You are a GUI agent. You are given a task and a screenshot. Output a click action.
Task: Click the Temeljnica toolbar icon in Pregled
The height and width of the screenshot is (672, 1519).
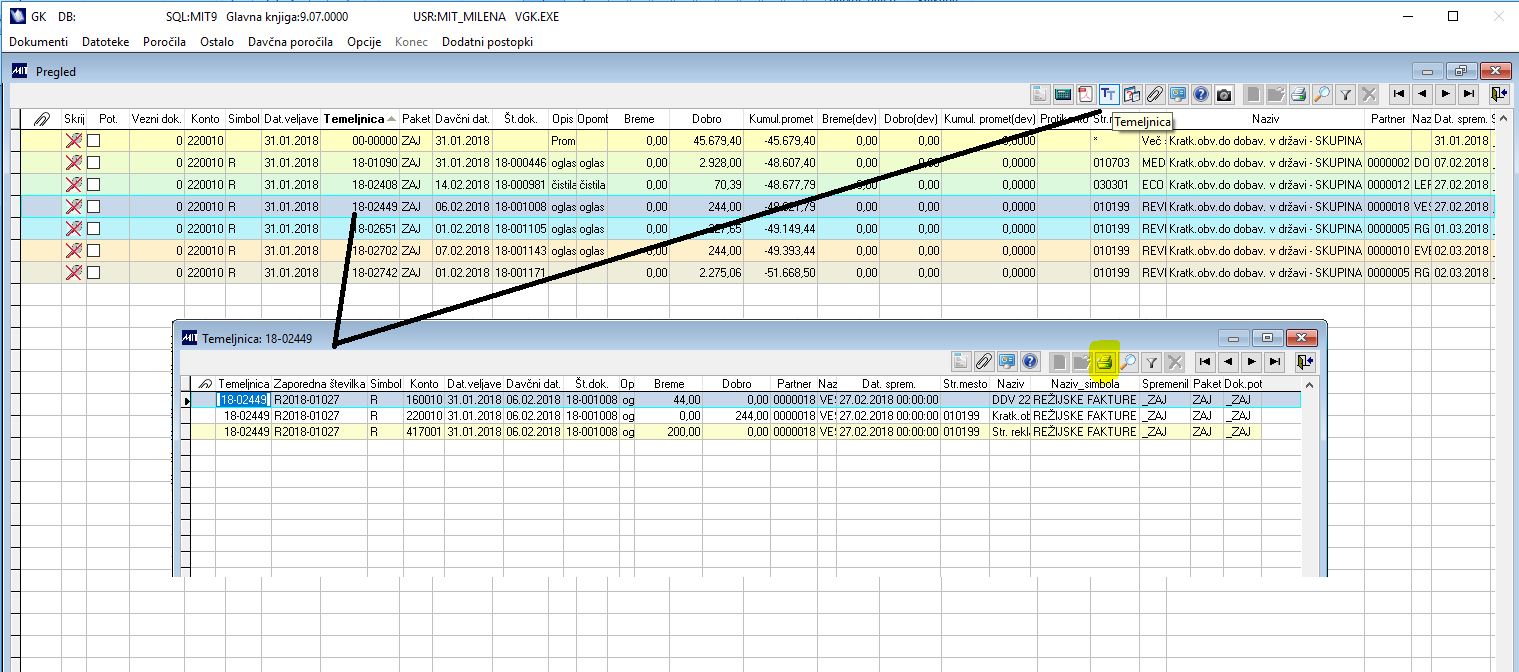[x=1109, y=95]
